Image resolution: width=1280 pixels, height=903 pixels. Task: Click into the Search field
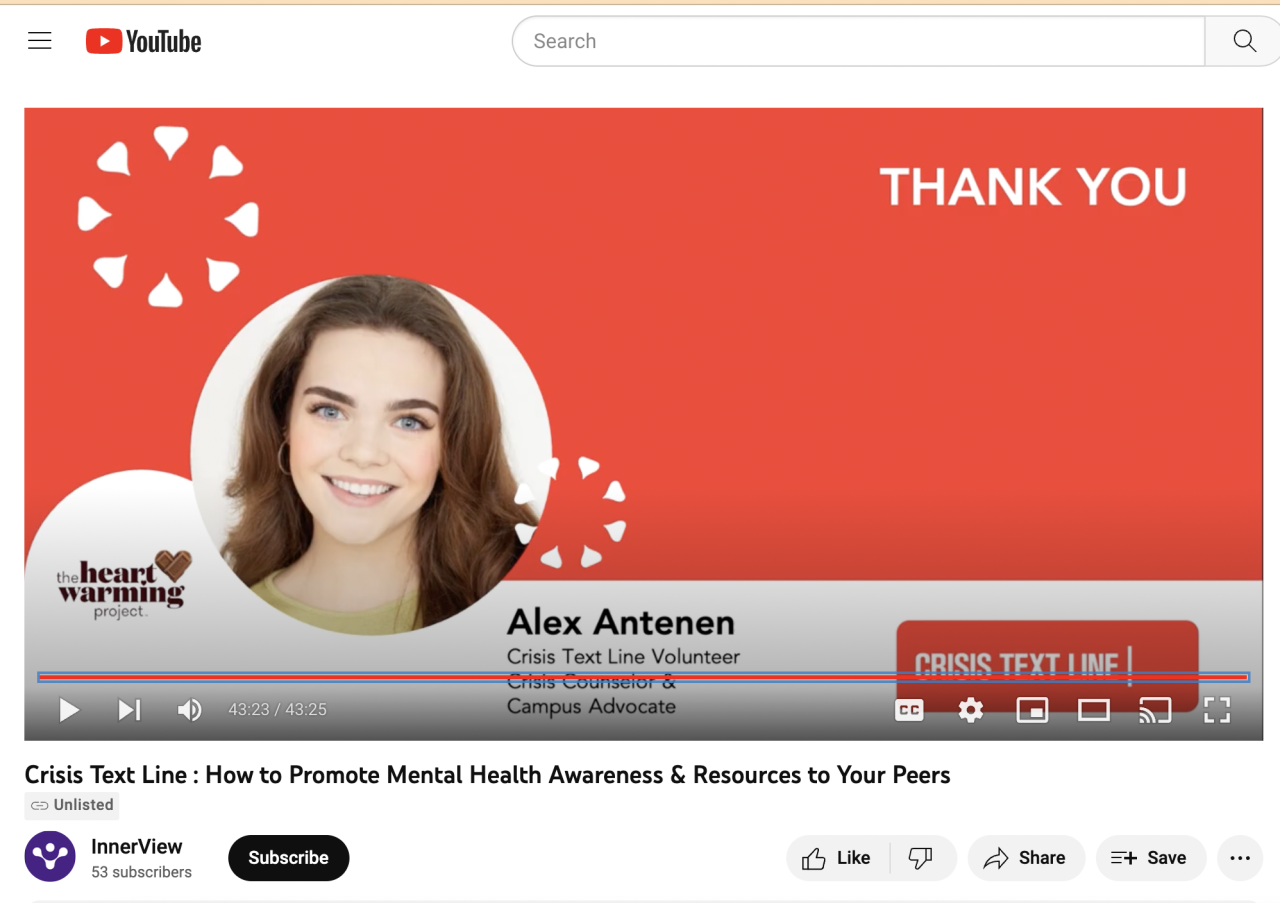click(x=858, y=41)
